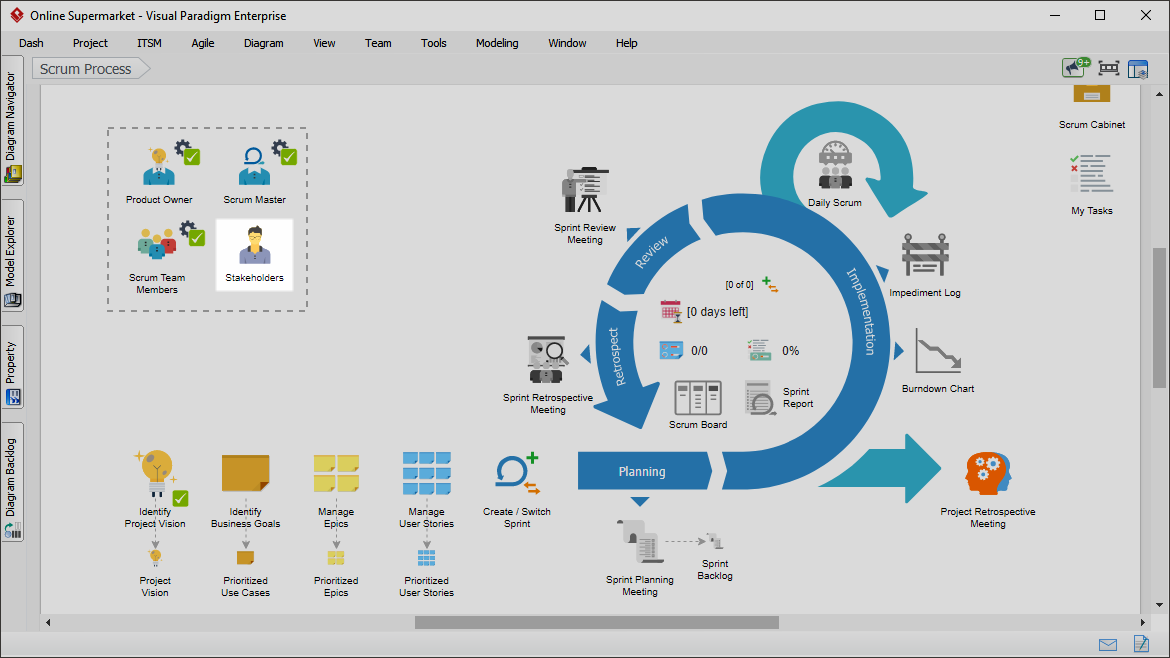Screen dimensions: 1170x658
Task: Select the Stakeholders person icon
Action: click(254, 246)
